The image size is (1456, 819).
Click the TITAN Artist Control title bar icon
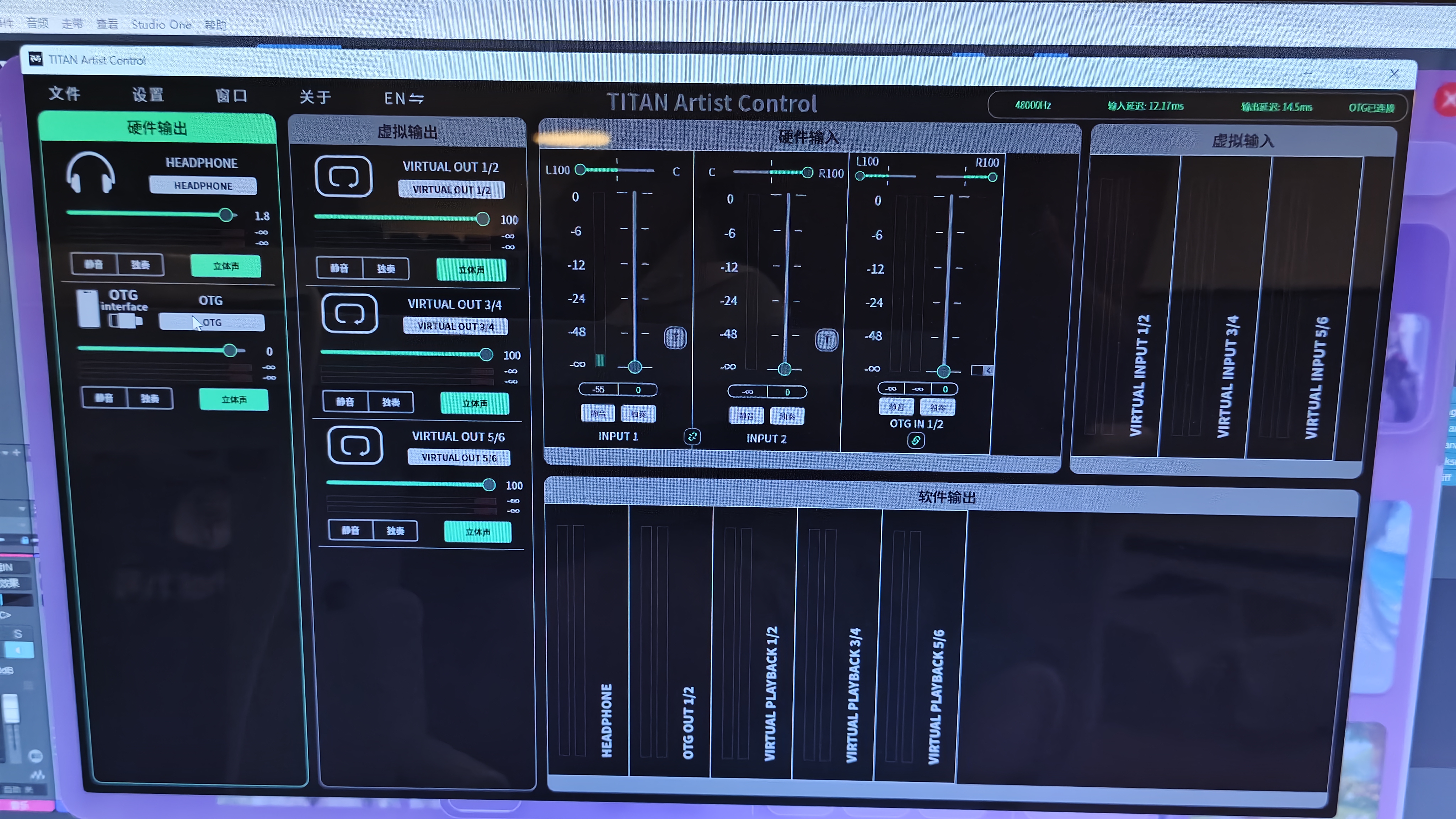(x=36, y=59)
